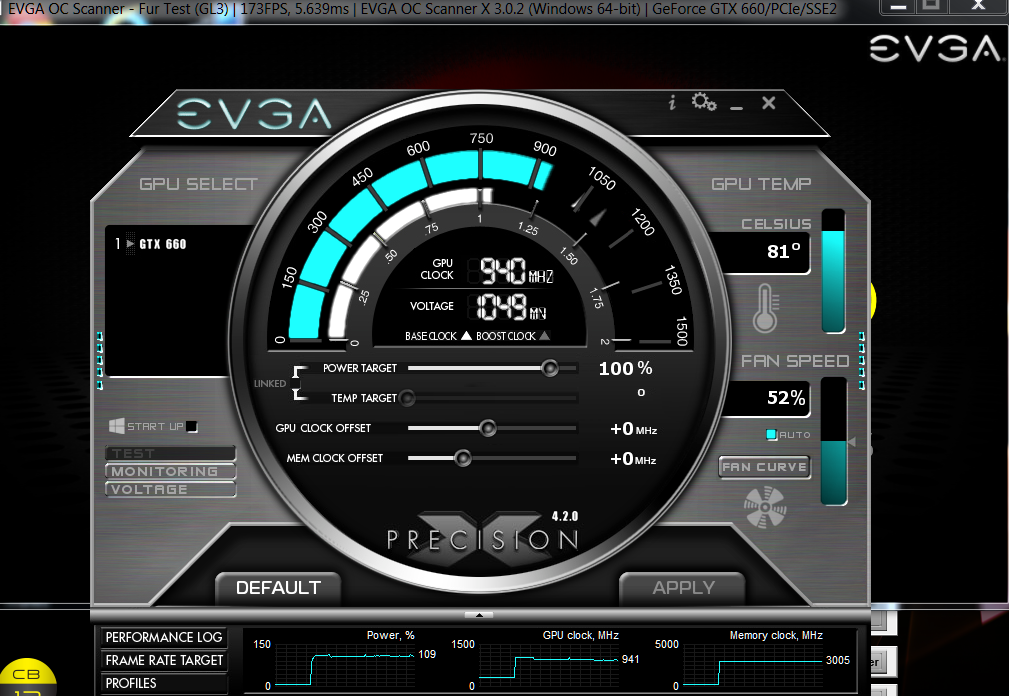Click the GPU temperature vertical bar

(x=833, y=271)
